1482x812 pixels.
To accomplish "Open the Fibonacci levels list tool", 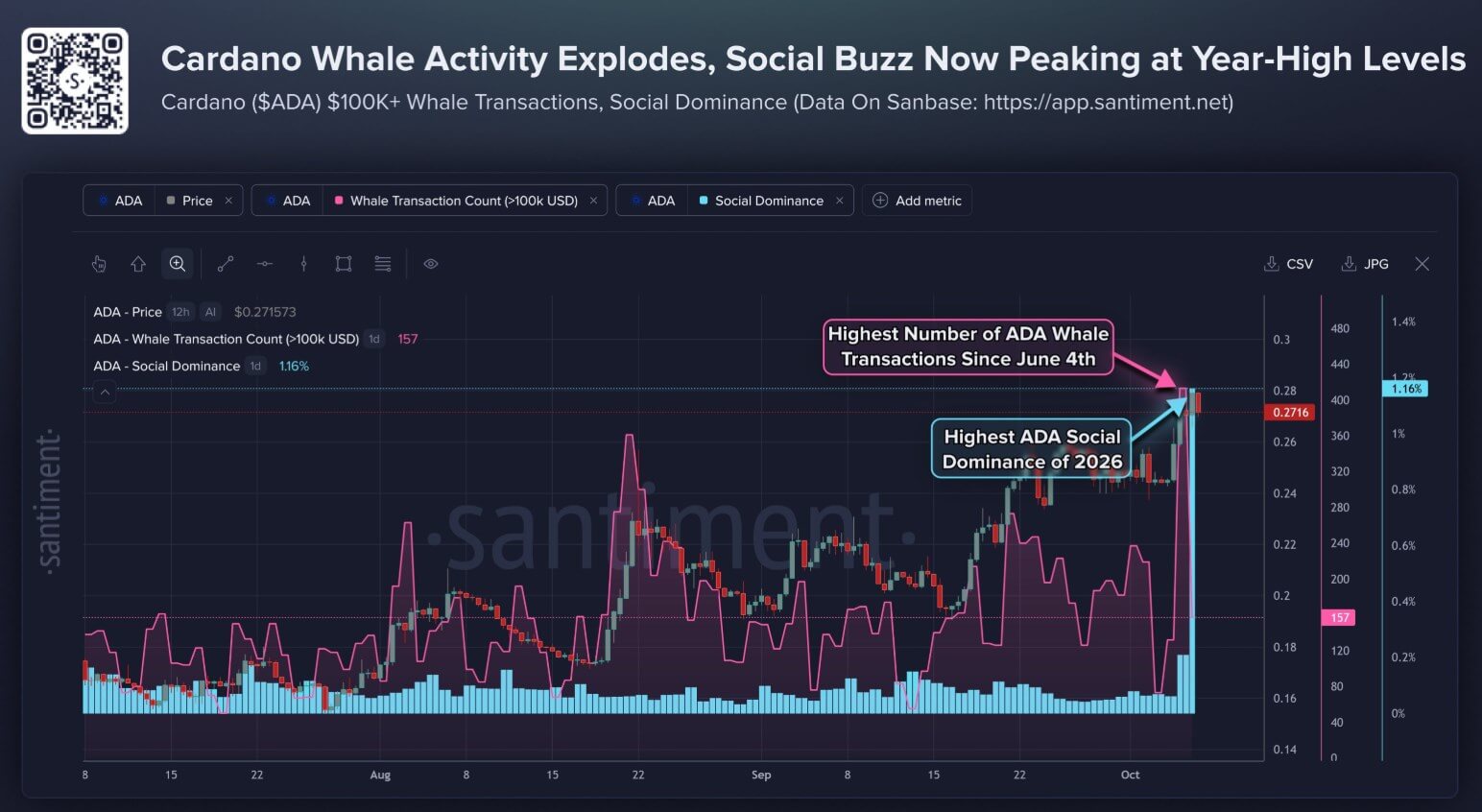I will click(x=383, y=264).
